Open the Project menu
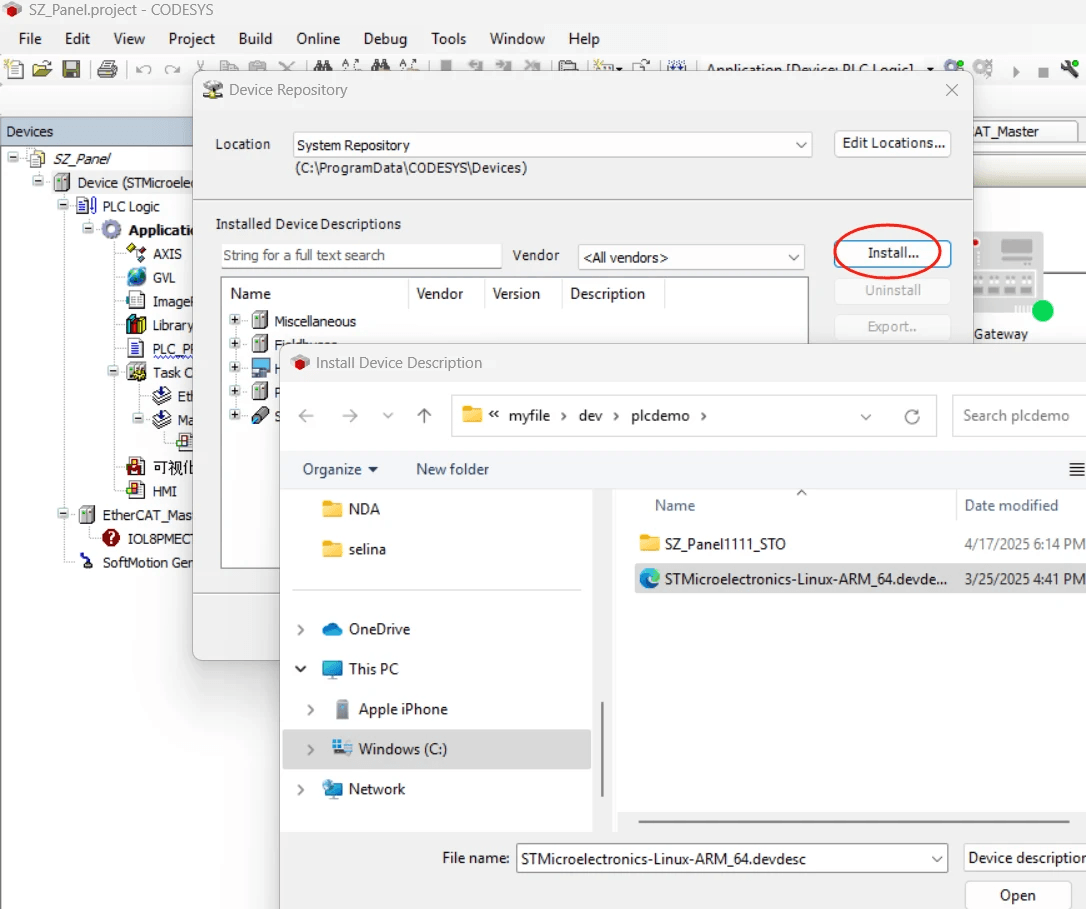The width and height of the screenshot is (1086, 909). pyautogui.click(x=191, y=39)
